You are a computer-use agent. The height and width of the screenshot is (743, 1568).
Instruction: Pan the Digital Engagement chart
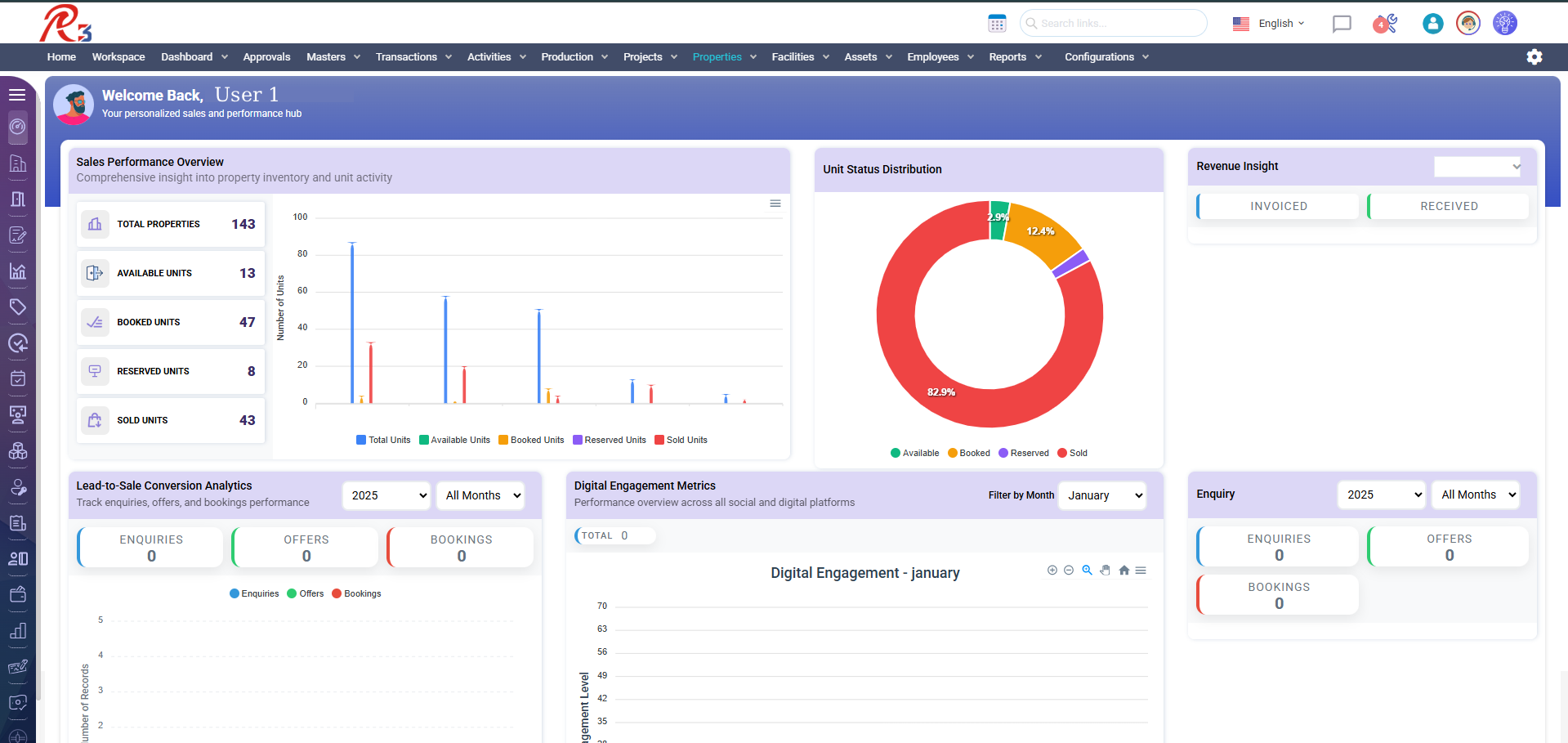pos(1106,570)
